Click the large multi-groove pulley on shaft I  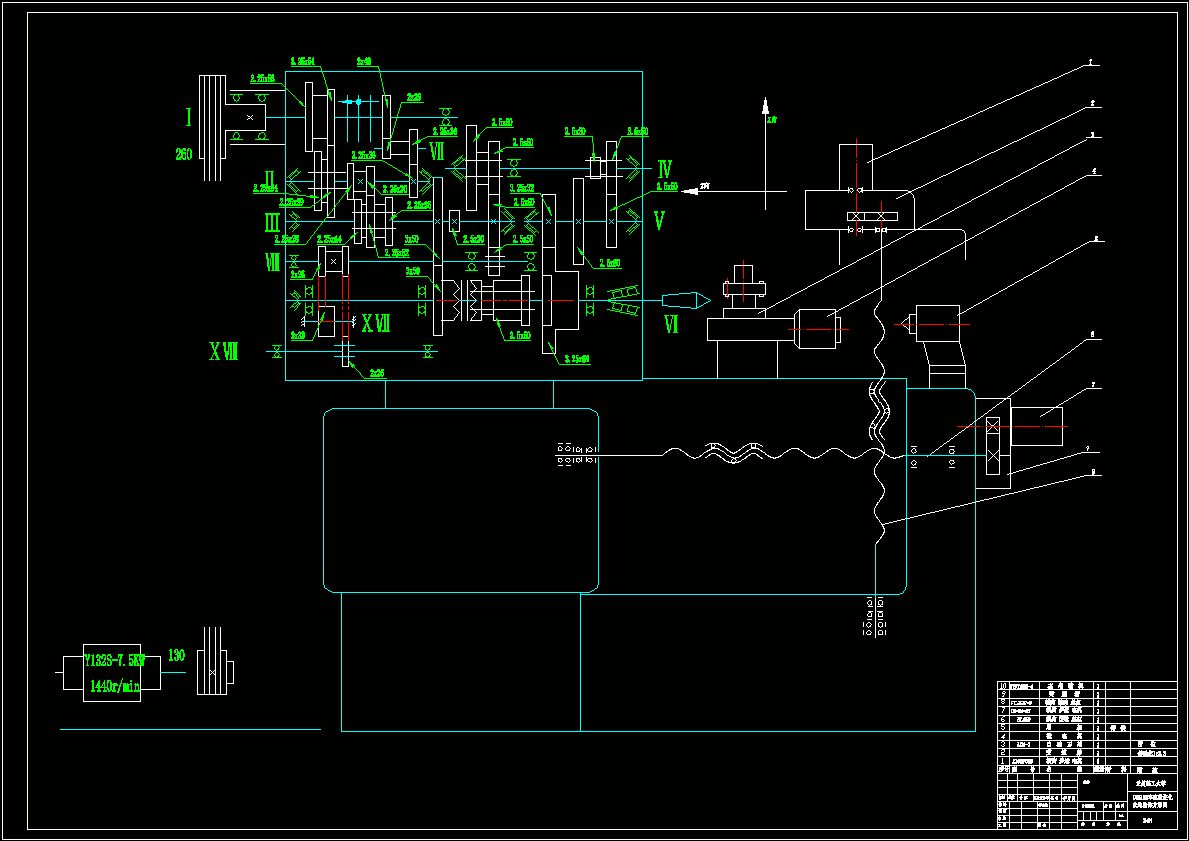point(212,128)
